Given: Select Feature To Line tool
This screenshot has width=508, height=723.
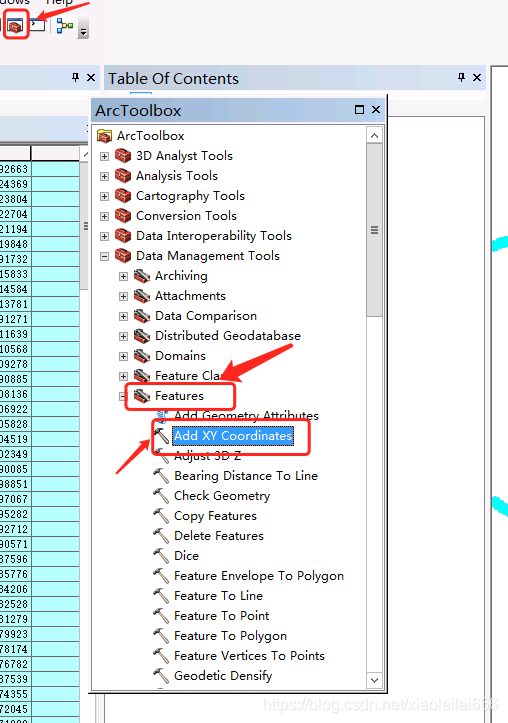Looking at the screenshot, I should click(218, 596).
